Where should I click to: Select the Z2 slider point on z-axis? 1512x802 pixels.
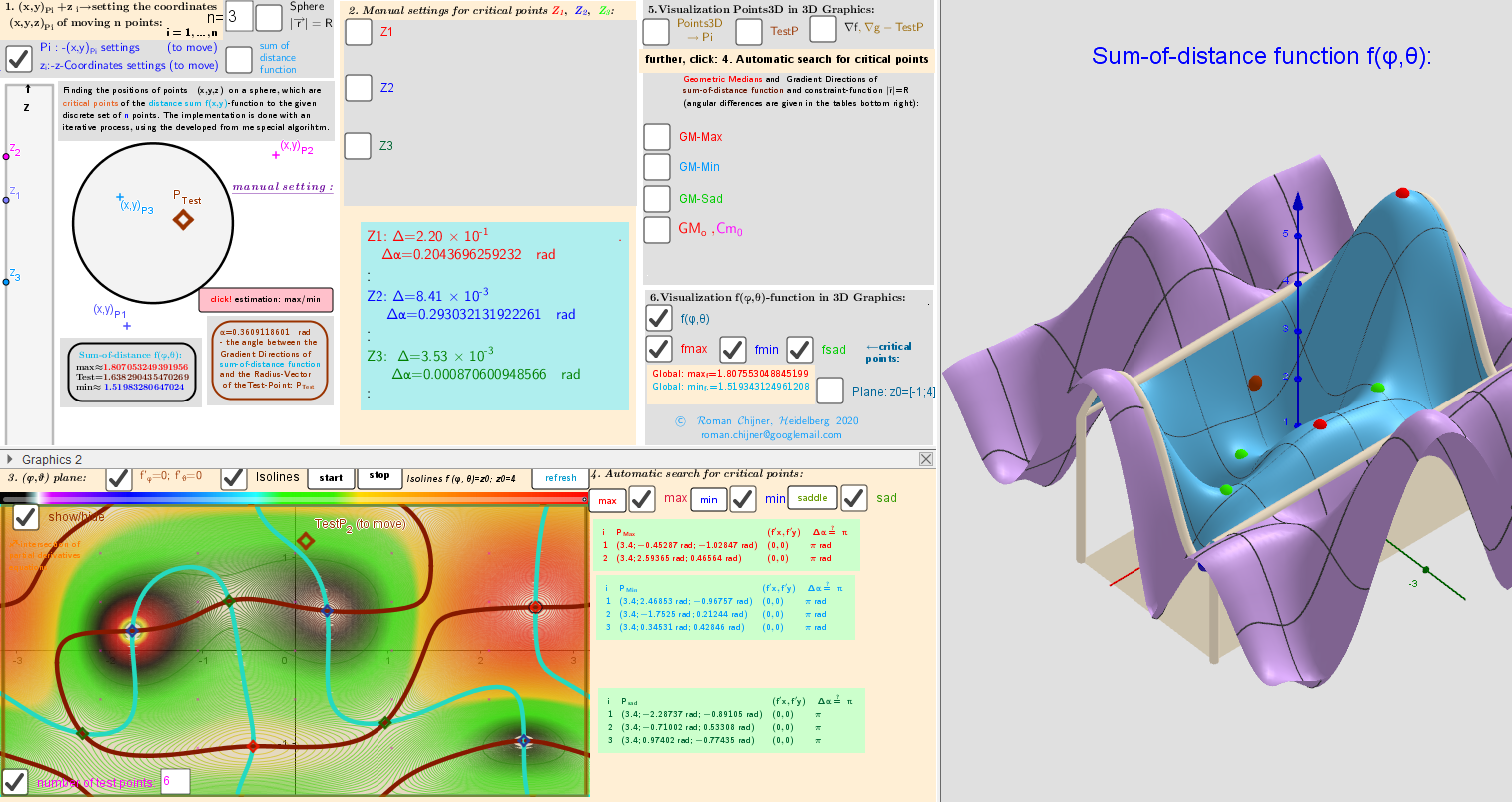pos(7,157)
